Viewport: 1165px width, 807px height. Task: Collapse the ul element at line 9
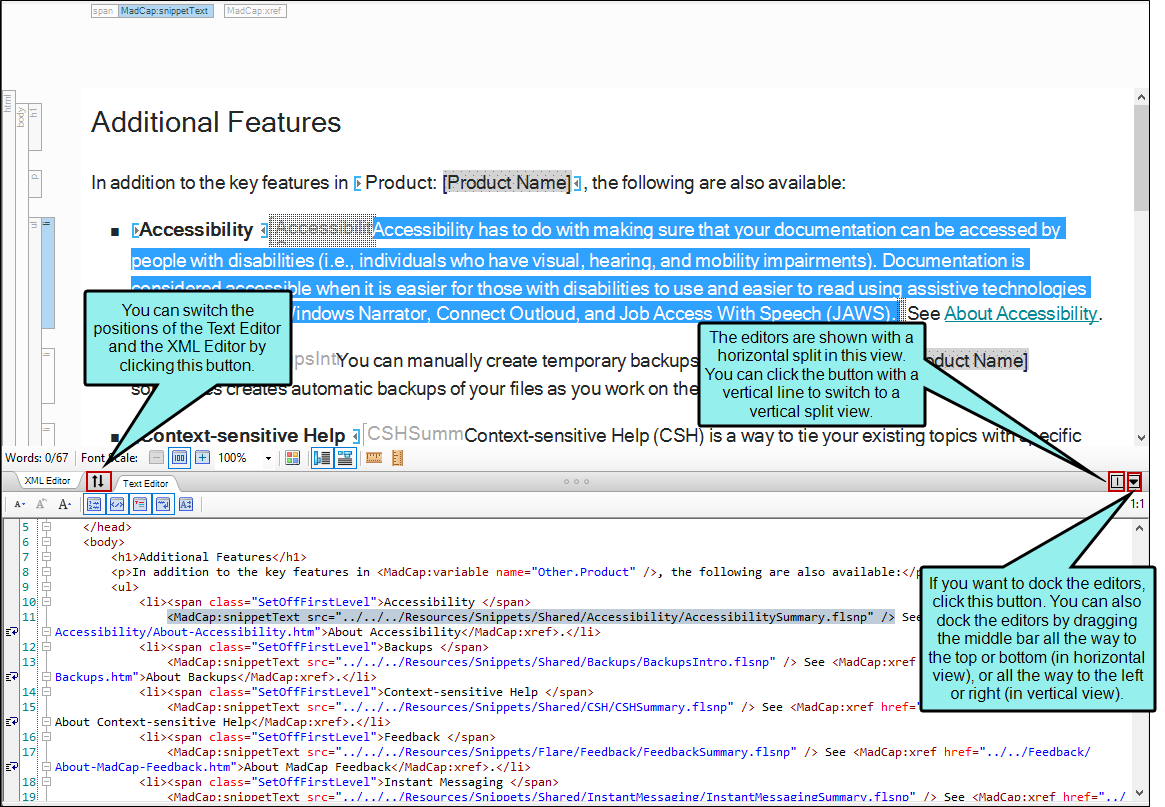point(46,587)
